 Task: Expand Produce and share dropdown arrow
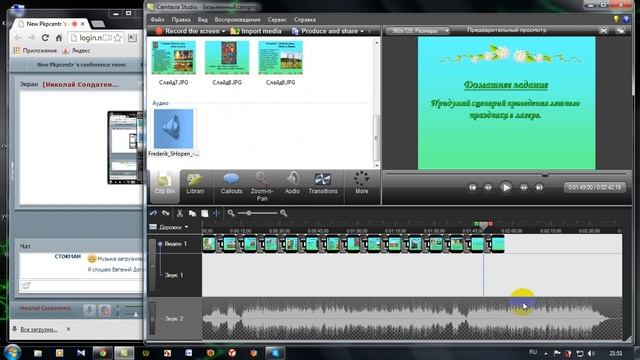[362, 31]
